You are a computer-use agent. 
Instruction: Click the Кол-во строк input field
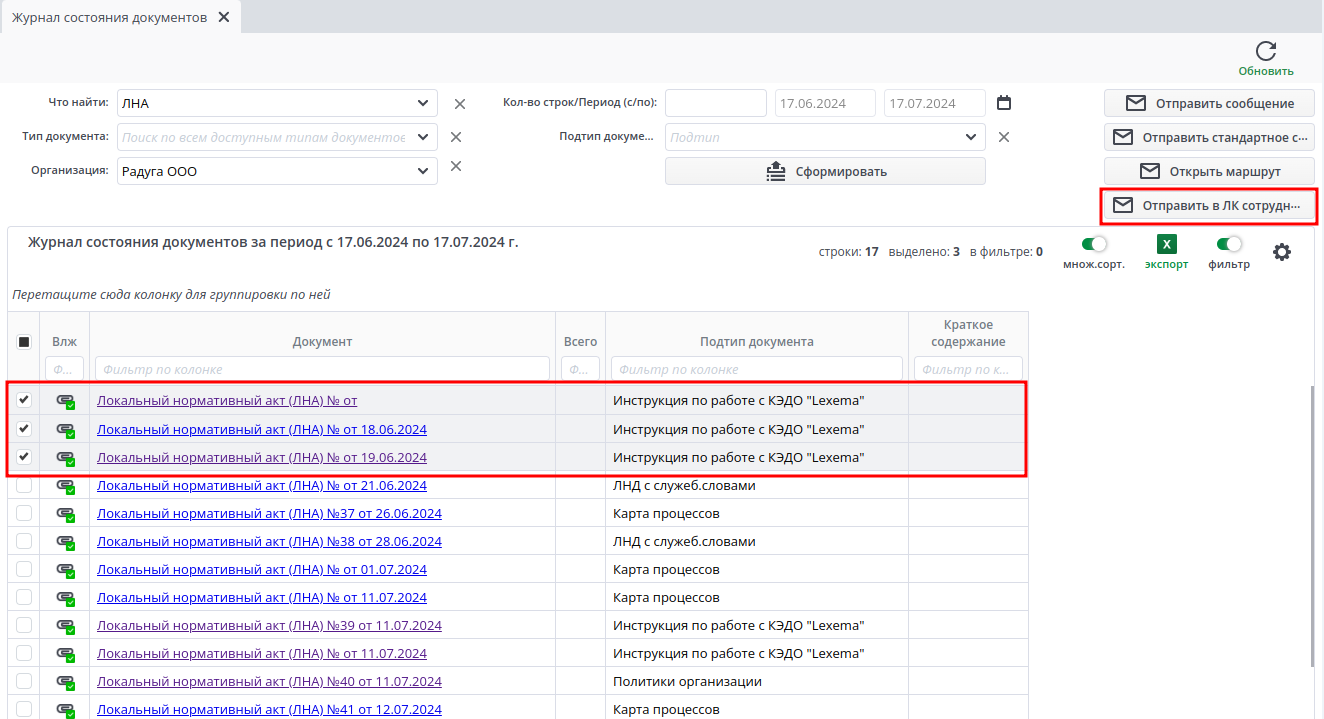(715, 103)
